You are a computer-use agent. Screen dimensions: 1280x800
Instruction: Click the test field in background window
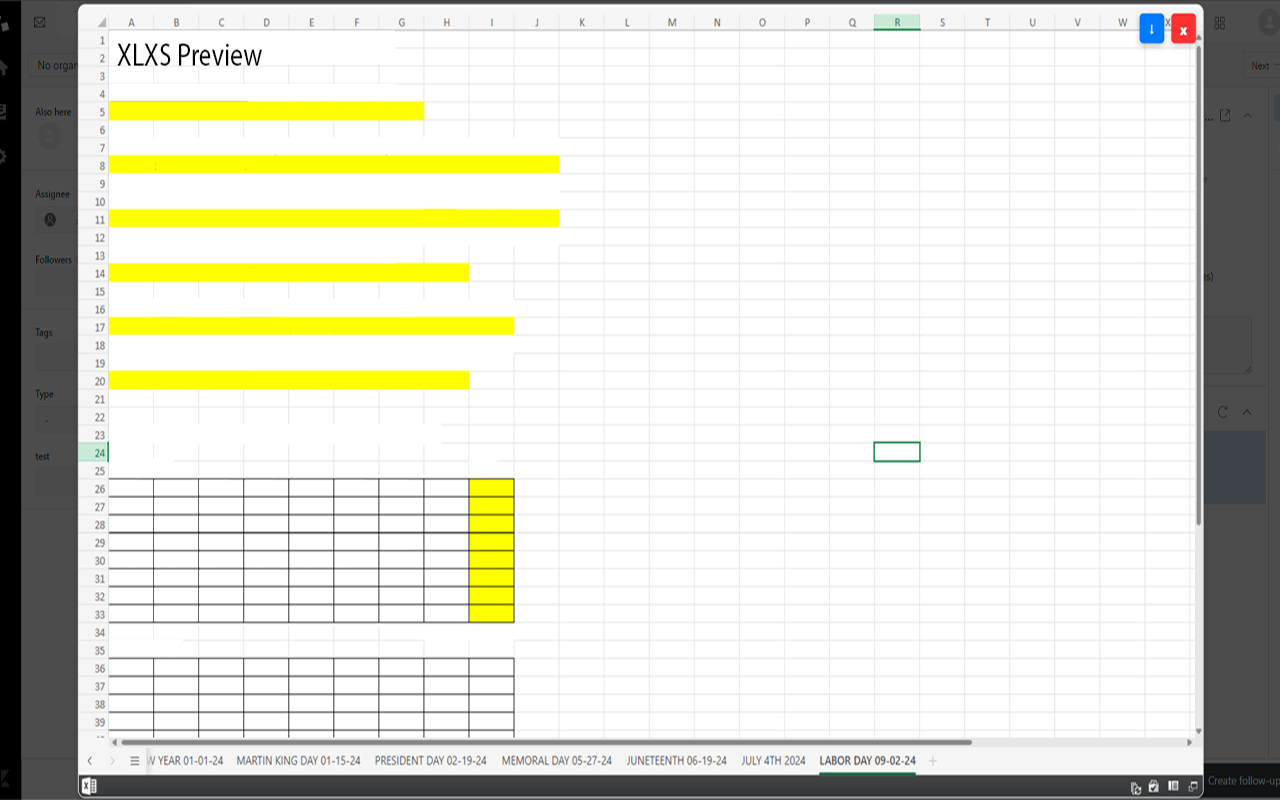pos(56,483)
